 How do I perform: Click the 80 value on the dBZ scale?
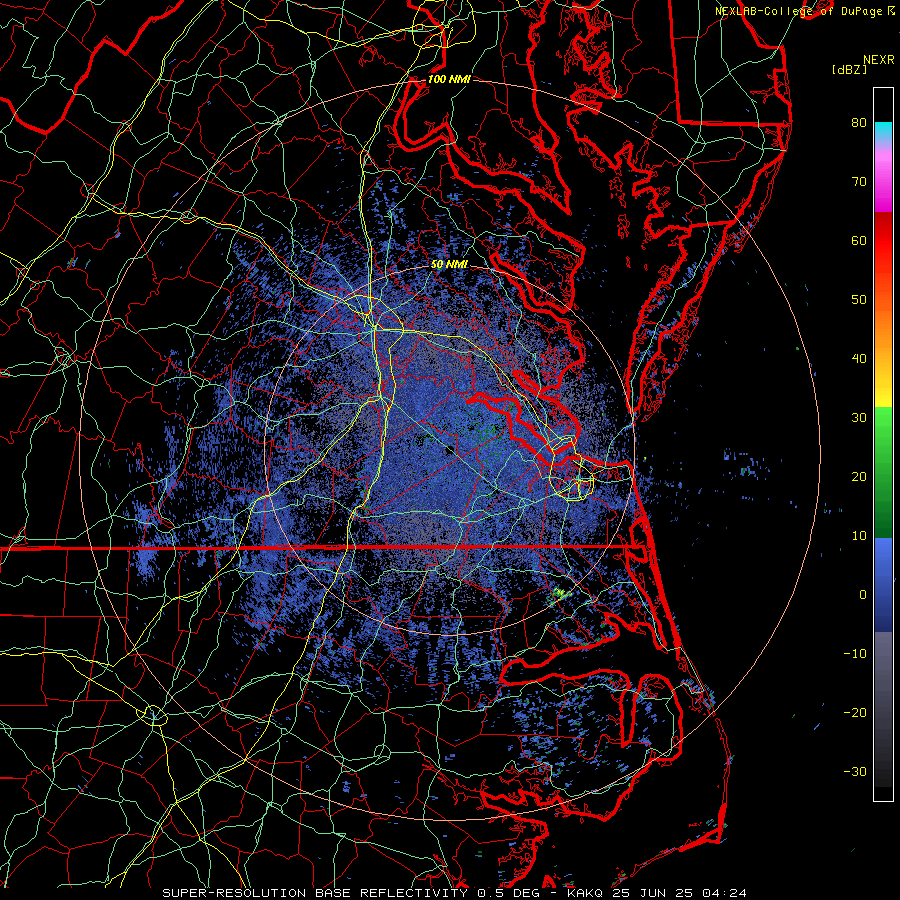click(x=859, y=122)
